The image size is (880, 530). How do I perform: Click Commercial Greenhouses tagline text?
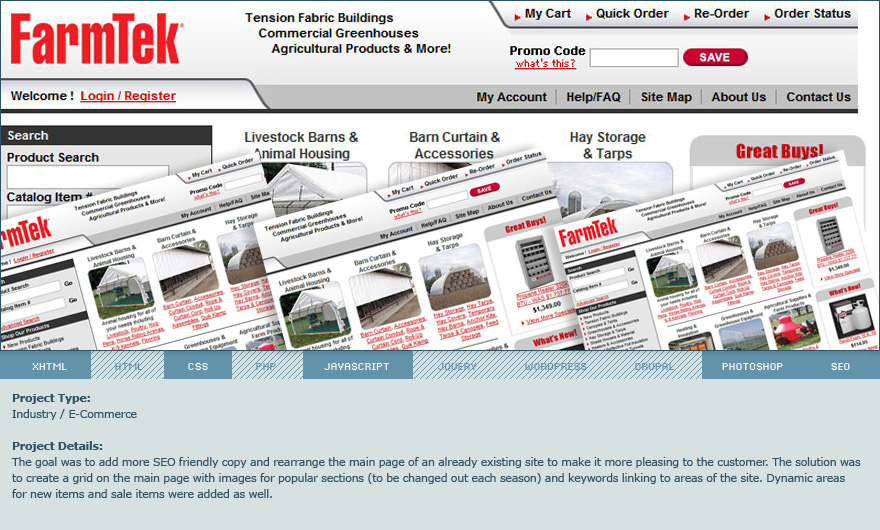[338, 33]
